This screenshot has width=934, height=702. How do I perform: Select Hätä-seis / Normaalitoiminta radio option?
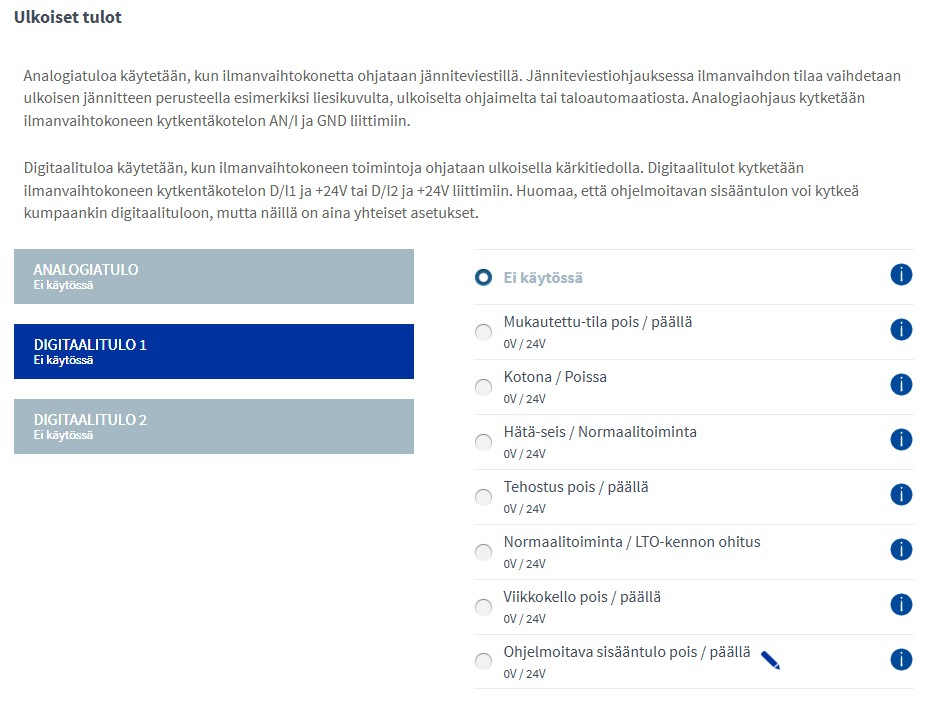point(484,442)
